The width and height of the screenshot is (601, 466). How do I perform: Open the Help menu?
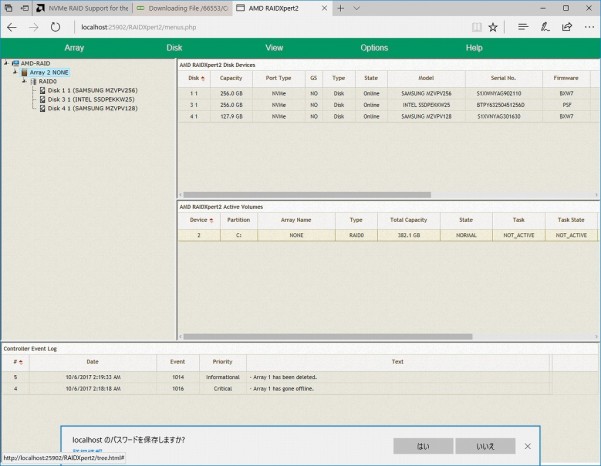coord(474,48)
